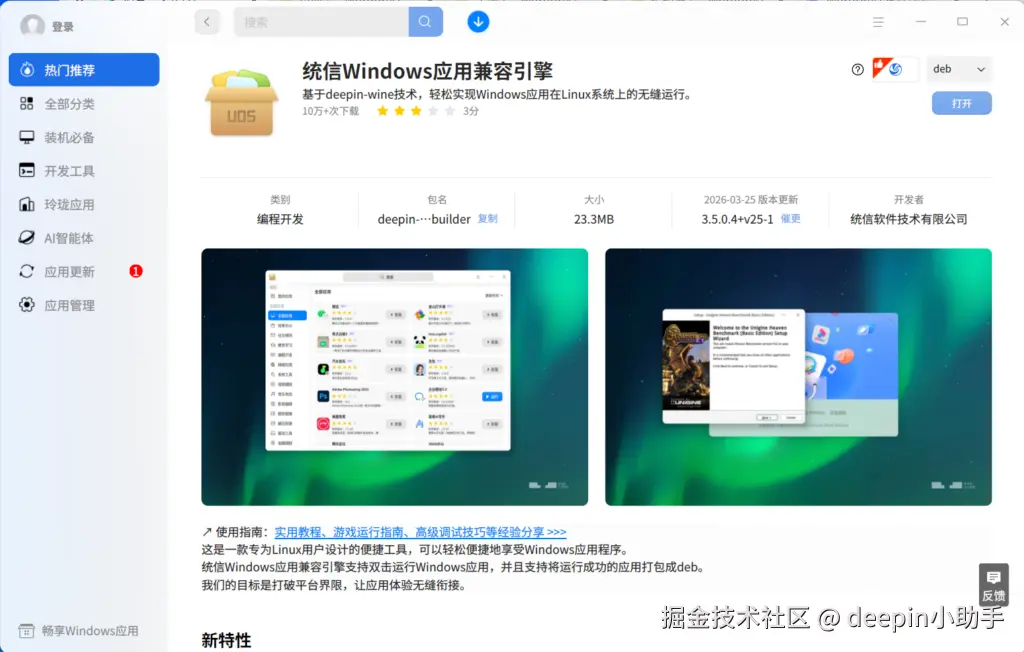Click the 畅享Windows应用 window icon

(26, 630)
